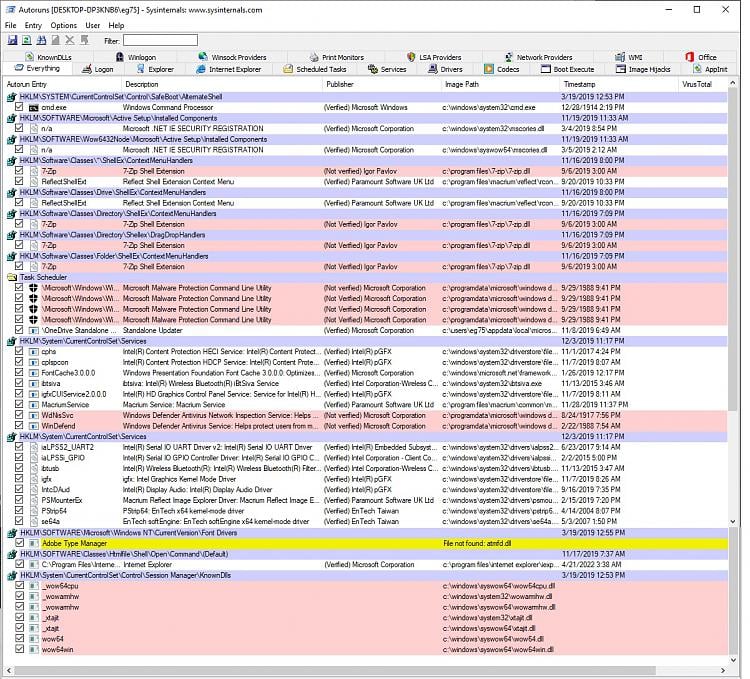Toggle the iaLPSS2_UART2 driver checkbox

click(19, 447)
